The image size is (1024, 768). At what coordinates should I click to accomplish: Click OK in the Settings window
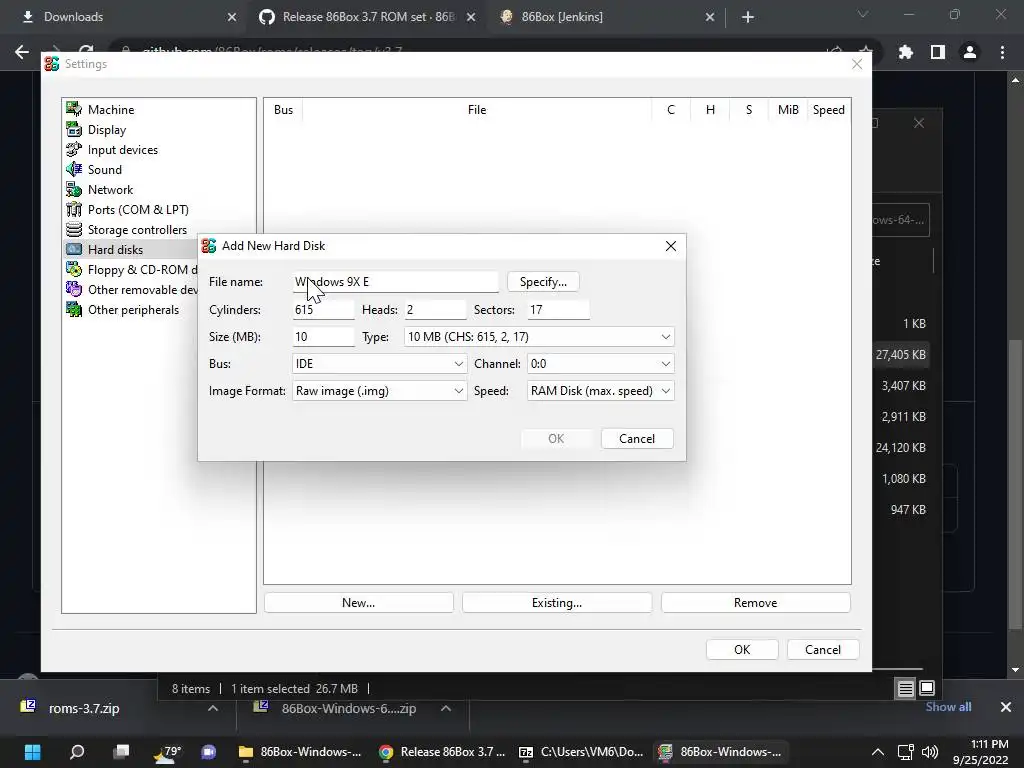(x=742, y=650)
